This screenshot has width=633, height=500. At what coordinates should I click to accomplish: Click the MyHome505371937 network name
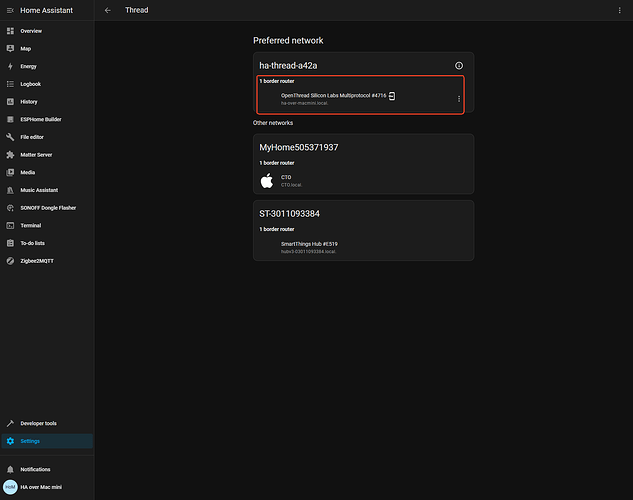pos(299,147)
